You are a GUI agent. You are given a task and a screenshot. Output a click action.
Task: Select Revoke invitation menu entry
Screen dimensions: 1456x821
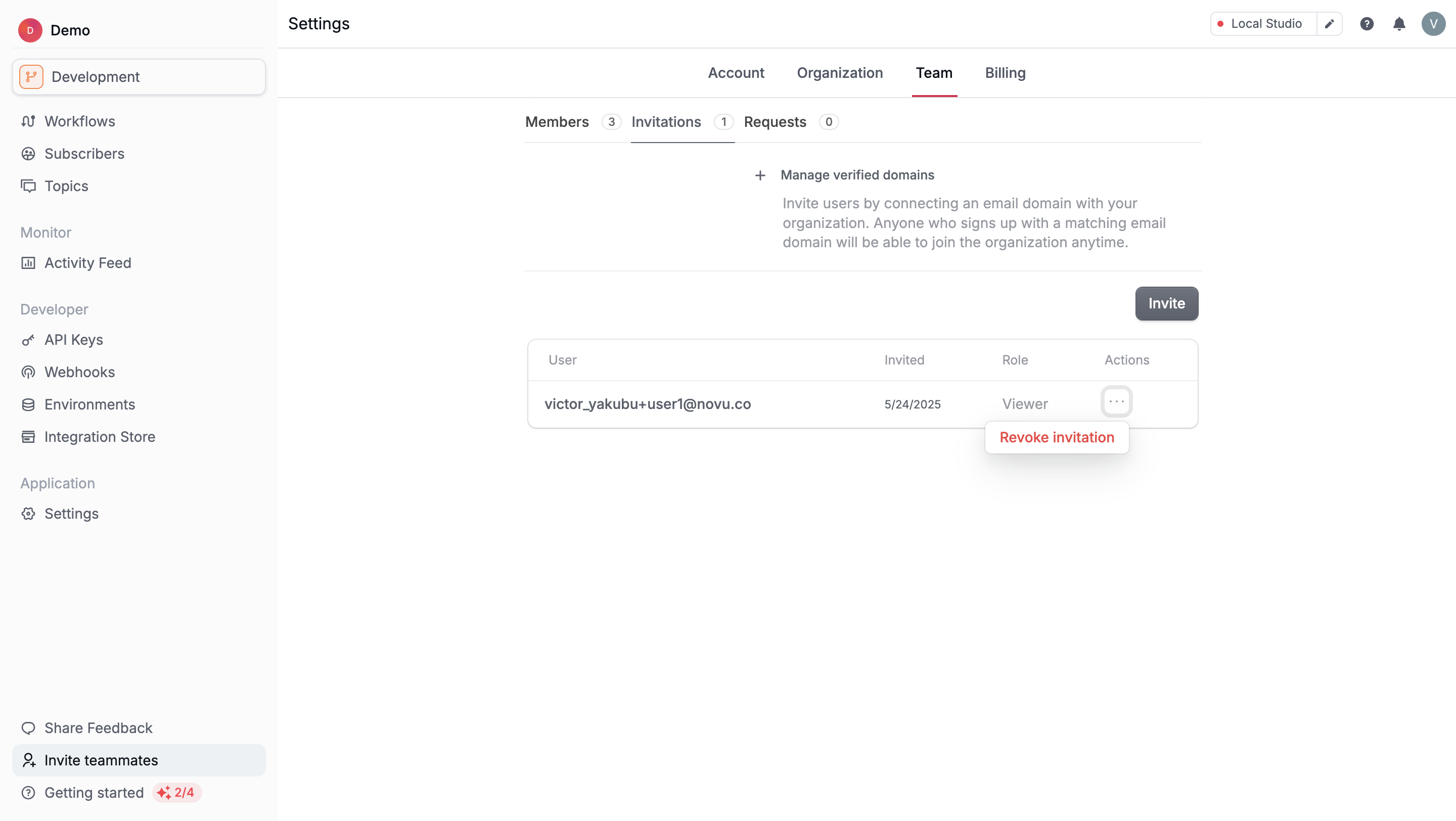[x=1057, y=437]
